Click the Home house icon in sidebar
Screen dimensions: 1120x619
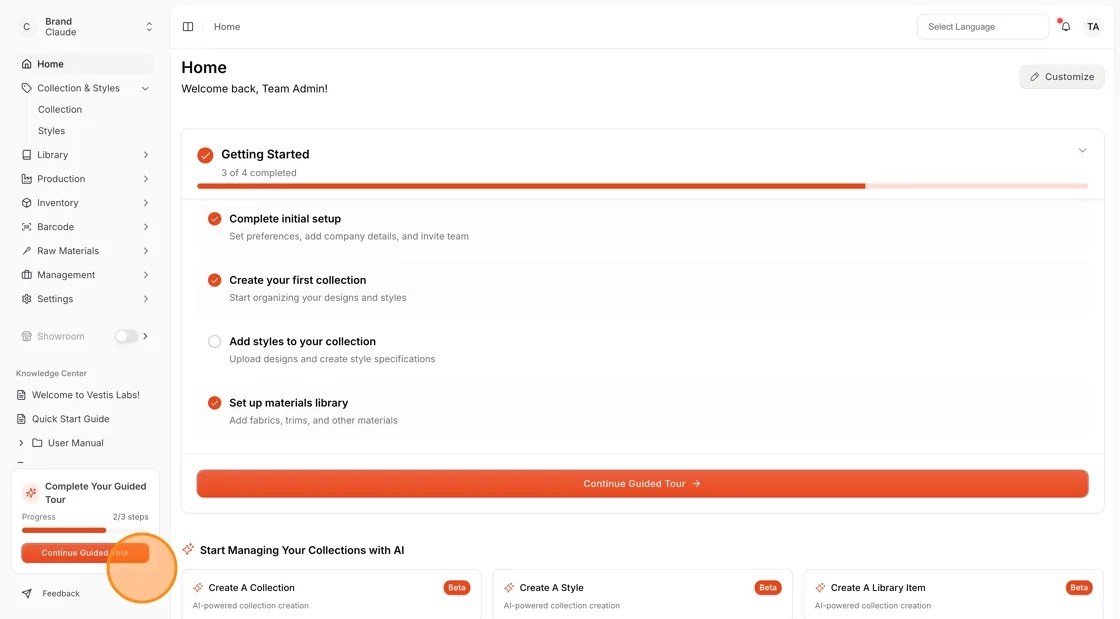click(26, 64)
